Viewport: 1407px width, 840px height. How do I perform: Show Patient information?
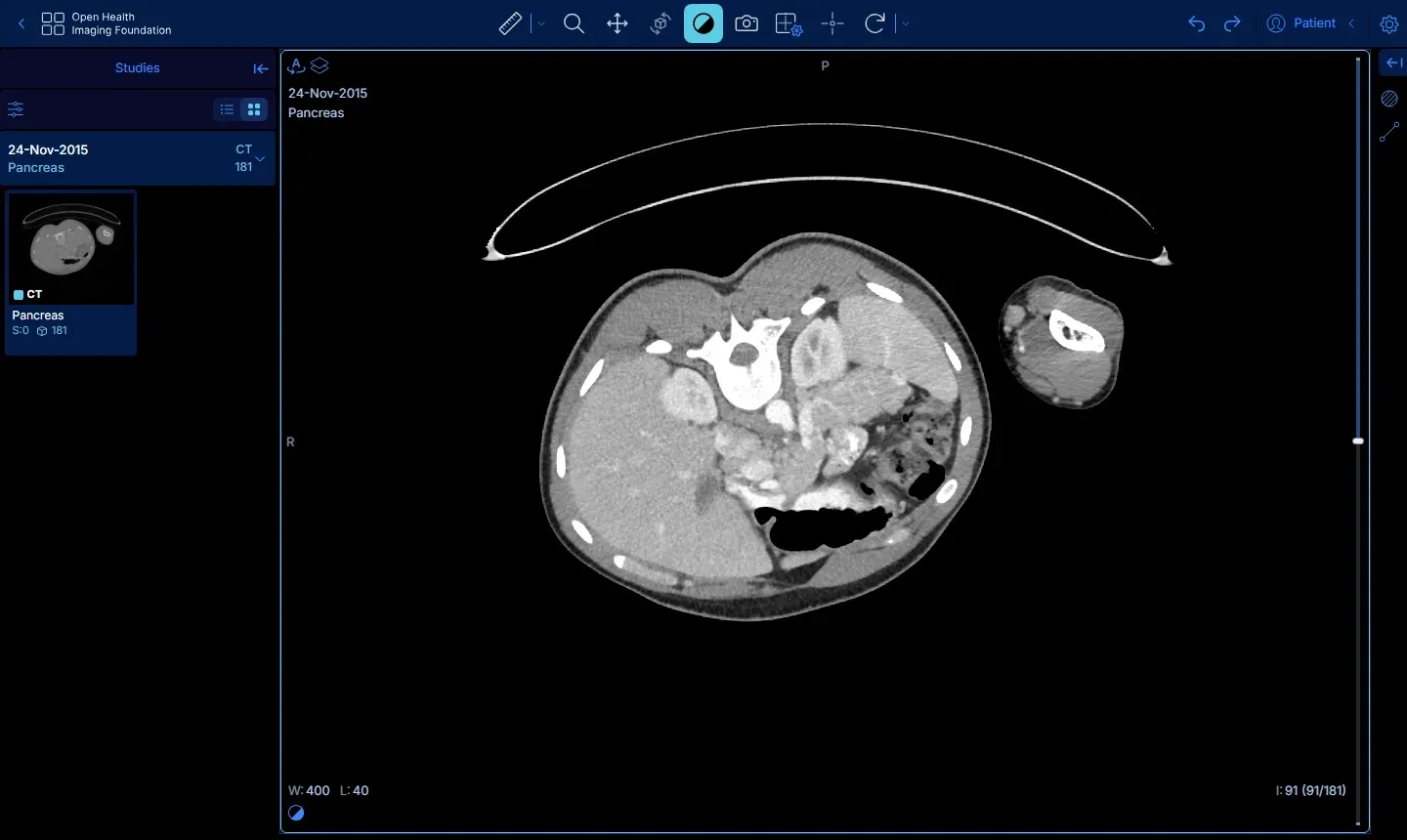pyautogui.click(x=1301, y=23)
